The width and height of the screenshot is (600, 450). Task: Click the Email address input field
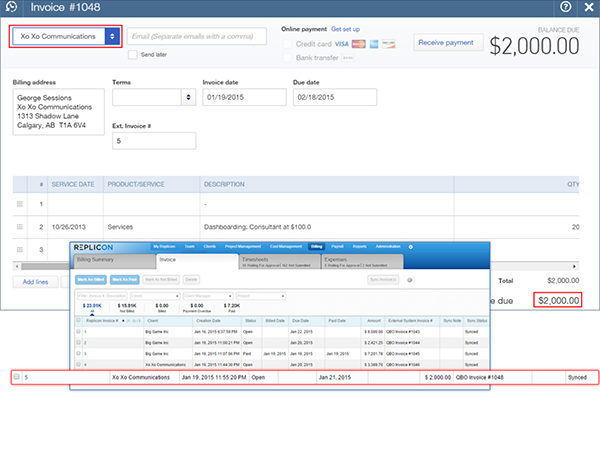pos(197,36)
